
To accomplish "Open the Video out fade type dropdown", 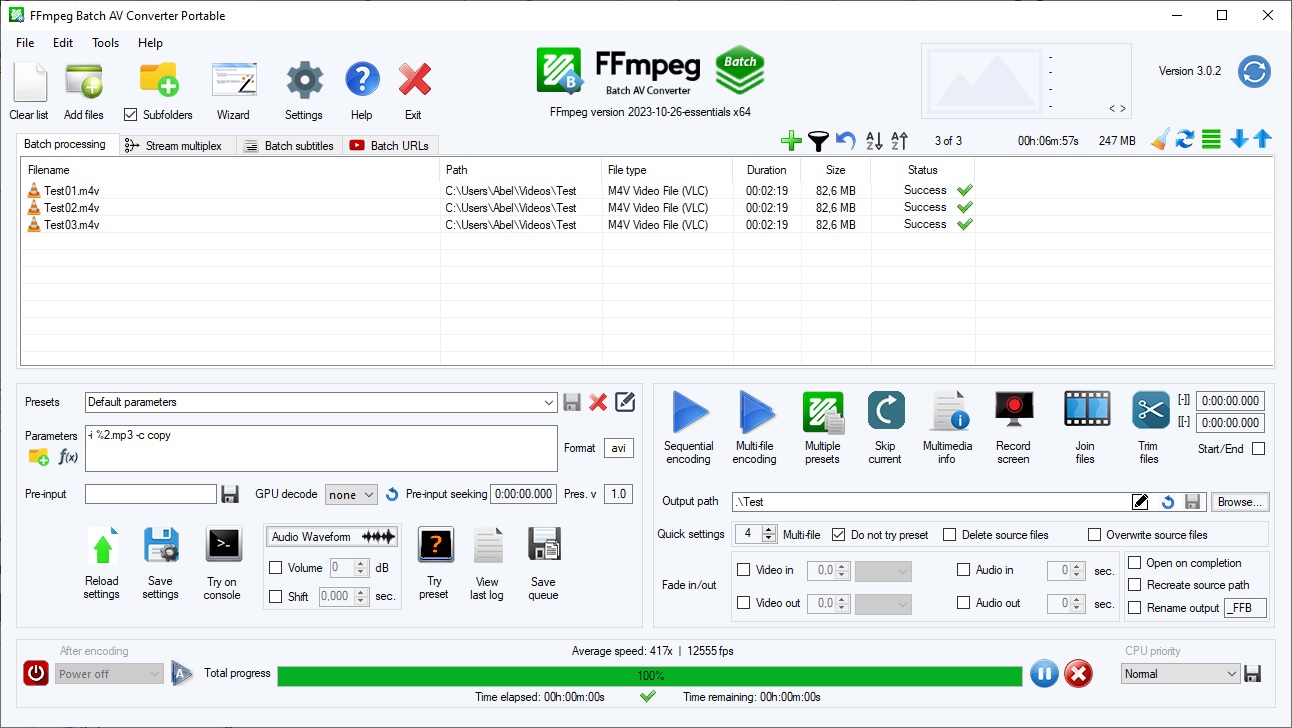I will pos(884,604).
